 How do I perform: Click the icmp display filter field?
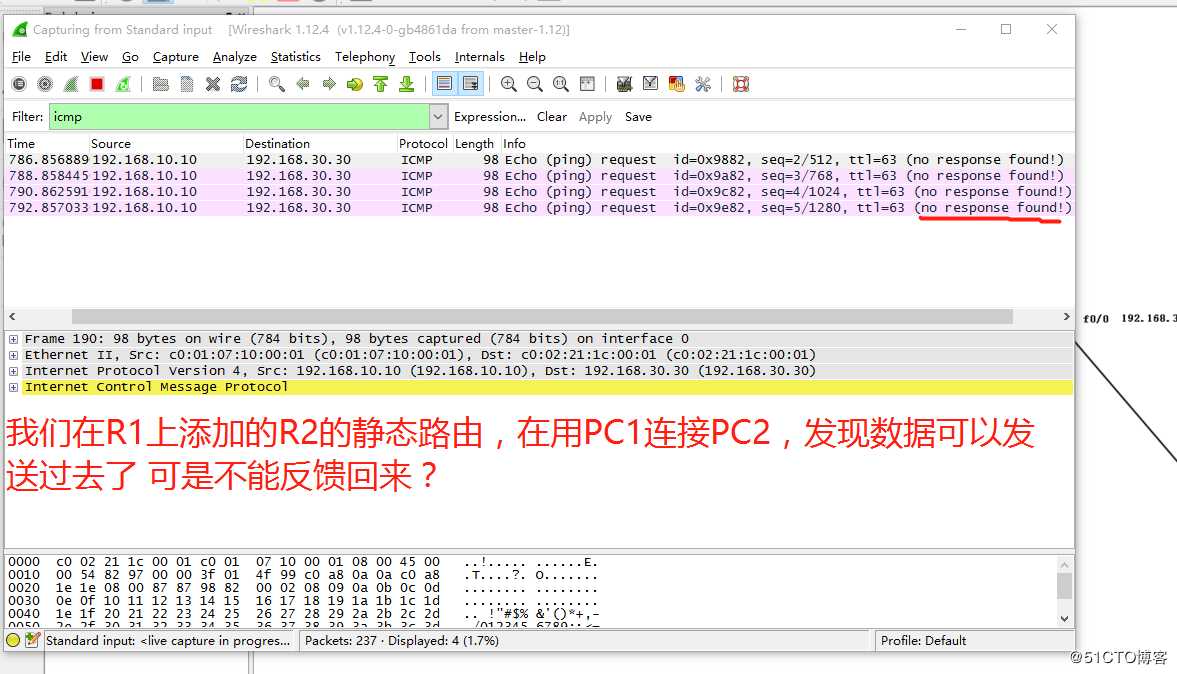pos(239,116)
